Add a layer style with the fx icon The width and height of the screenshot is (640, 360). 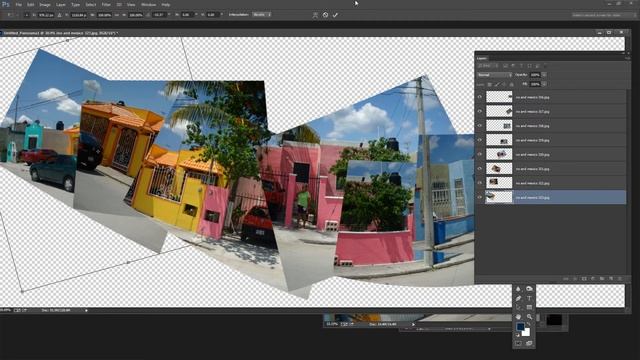(575, 278)
